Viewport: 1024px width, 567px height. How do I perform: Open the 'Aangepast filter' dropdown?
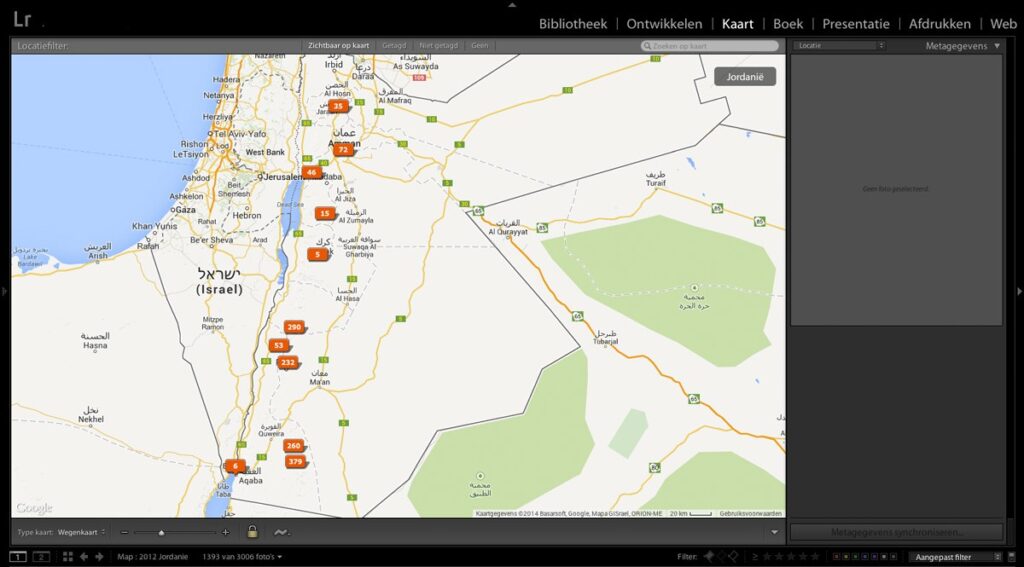(x=954, y=557)
